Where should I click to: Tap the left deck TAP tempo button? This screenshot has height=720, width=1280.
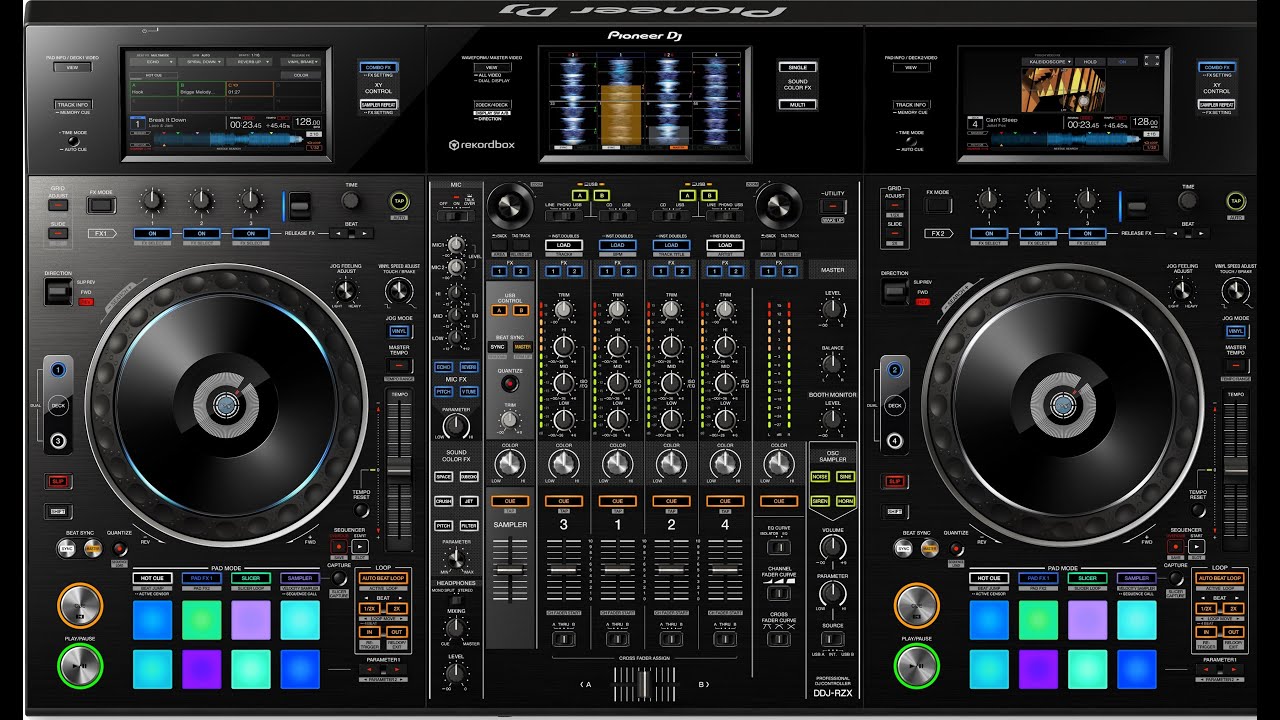pyautogui.click(x=398, y=201)
